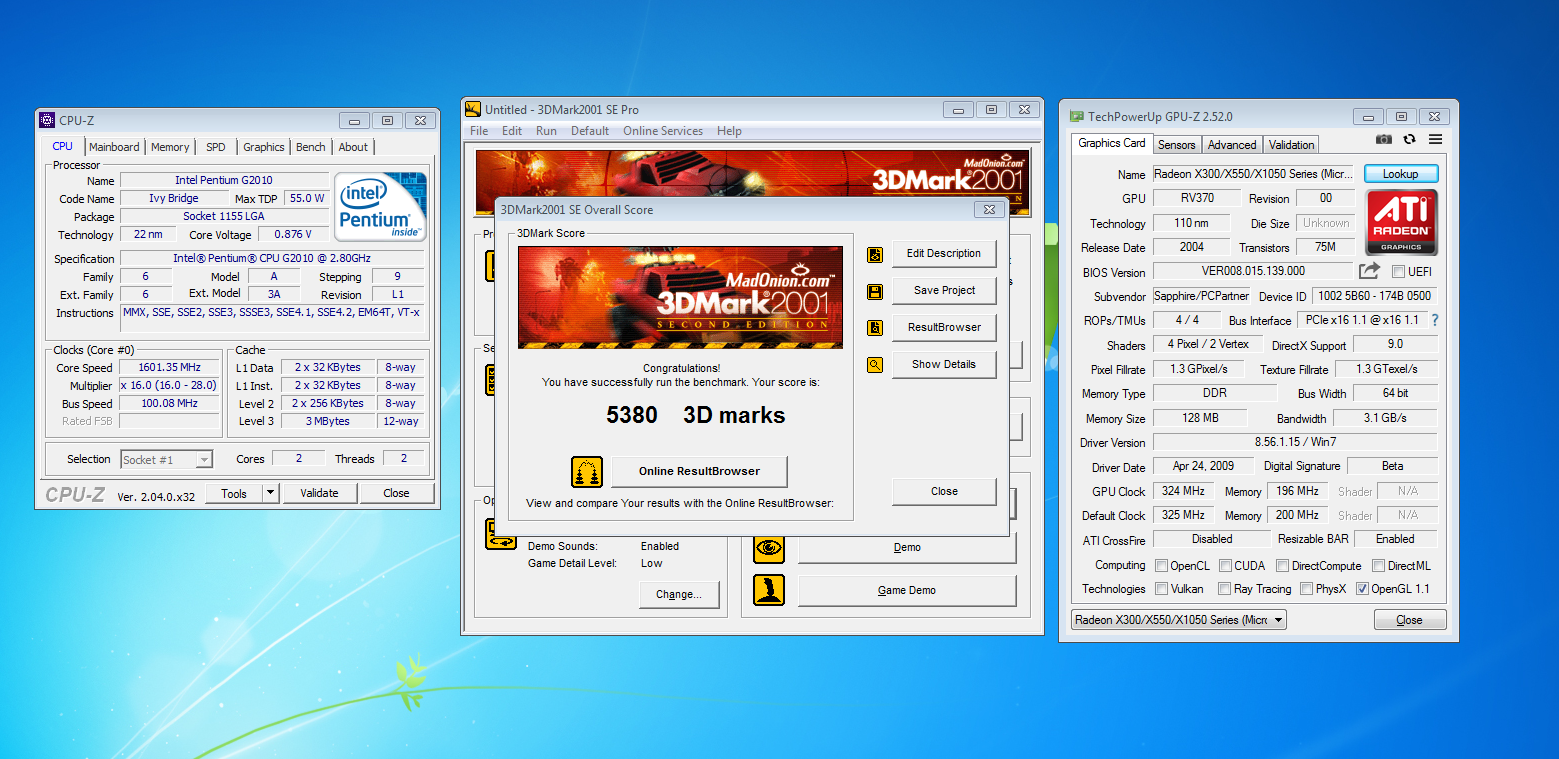Click the GPU-Z Name field

1253,174
